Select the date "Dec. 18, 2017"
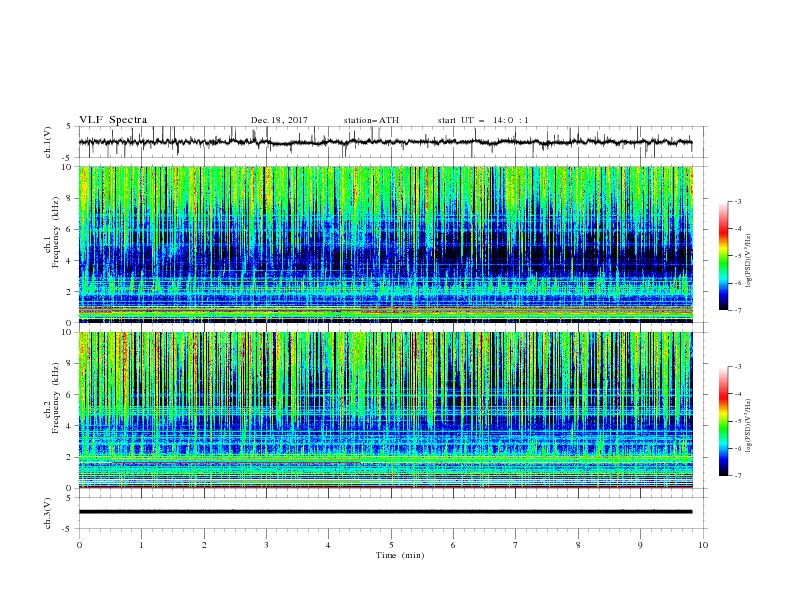This screenshot has width=792, height=612. tap(279, 120)
